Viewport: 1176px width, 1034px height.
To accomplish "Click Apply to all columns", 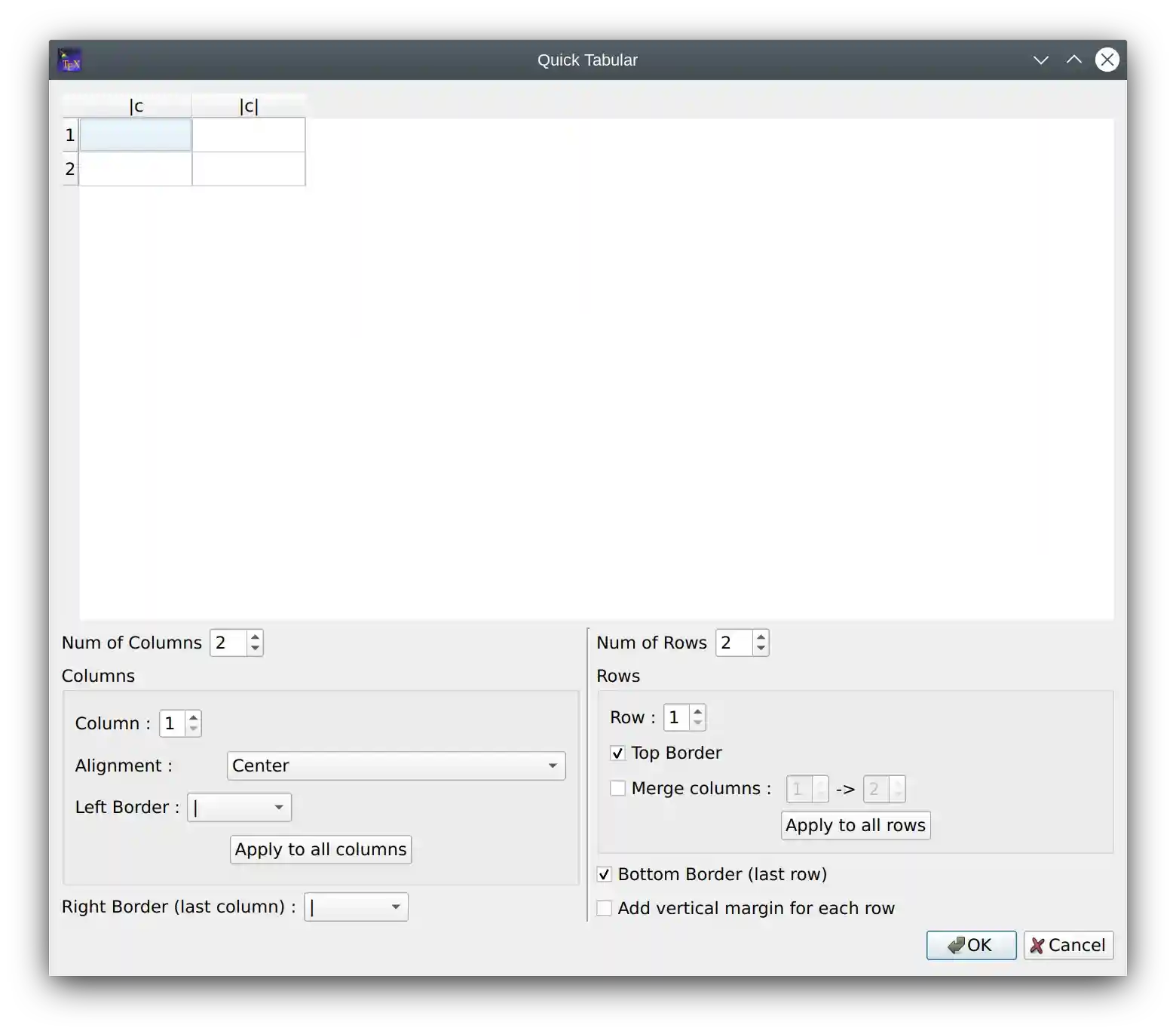I will [320, 849].
